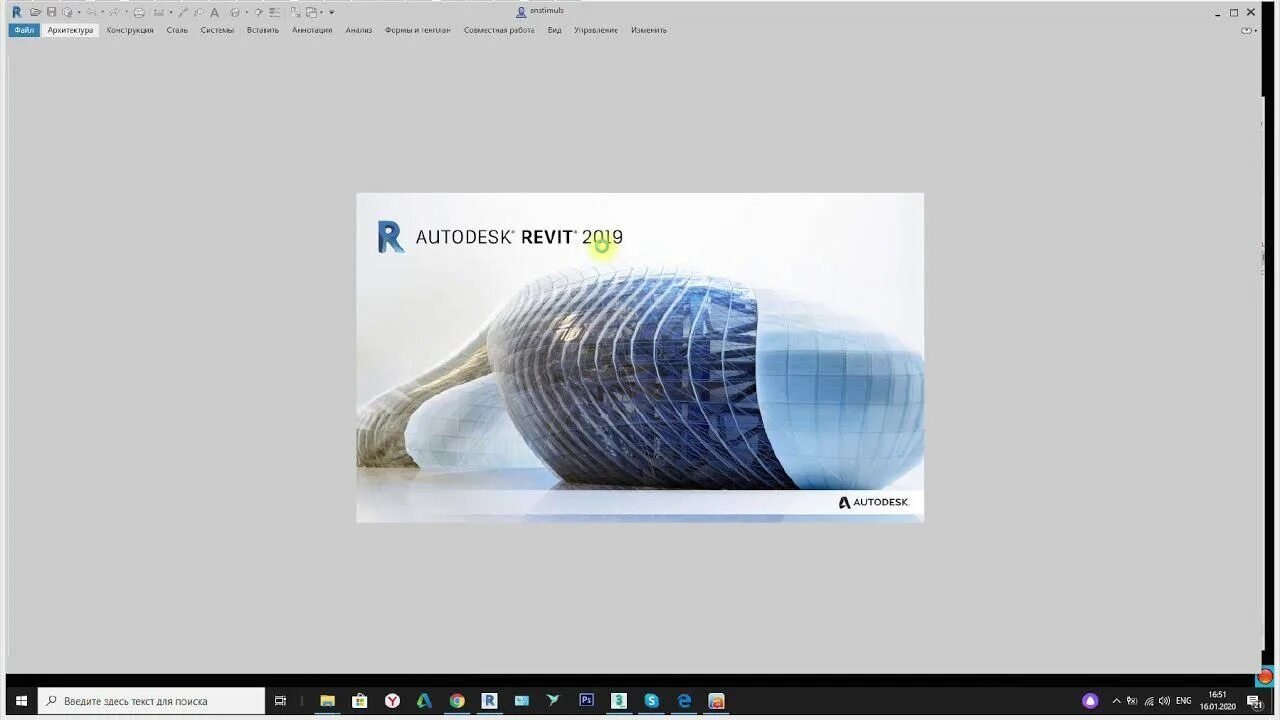The image size is (1280, 720).
Task: Click the purple Alice assistant tray icon
Action: click(x=1090, y=701)
